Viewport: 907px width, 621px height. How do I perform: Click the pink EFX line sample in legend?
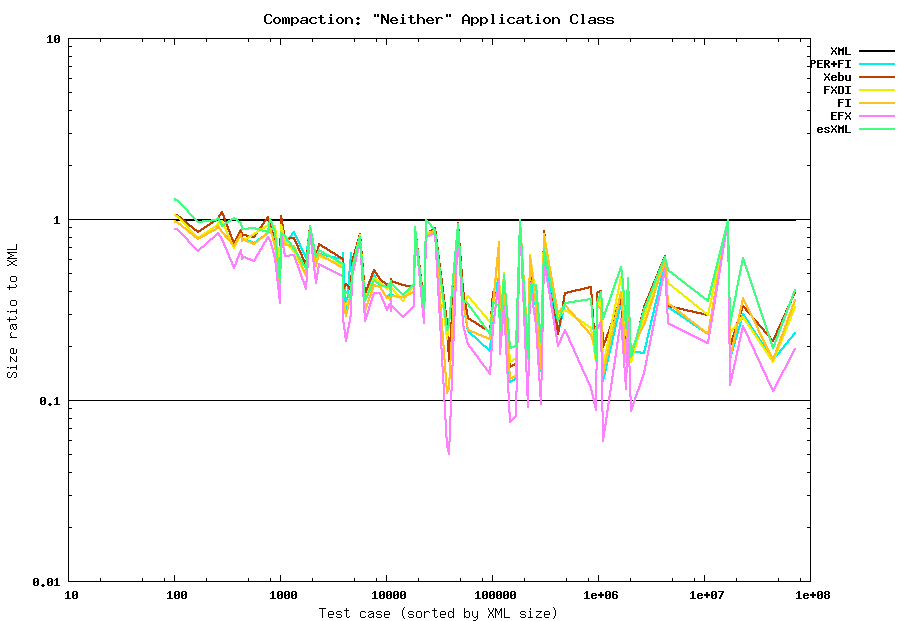point(877,116)
